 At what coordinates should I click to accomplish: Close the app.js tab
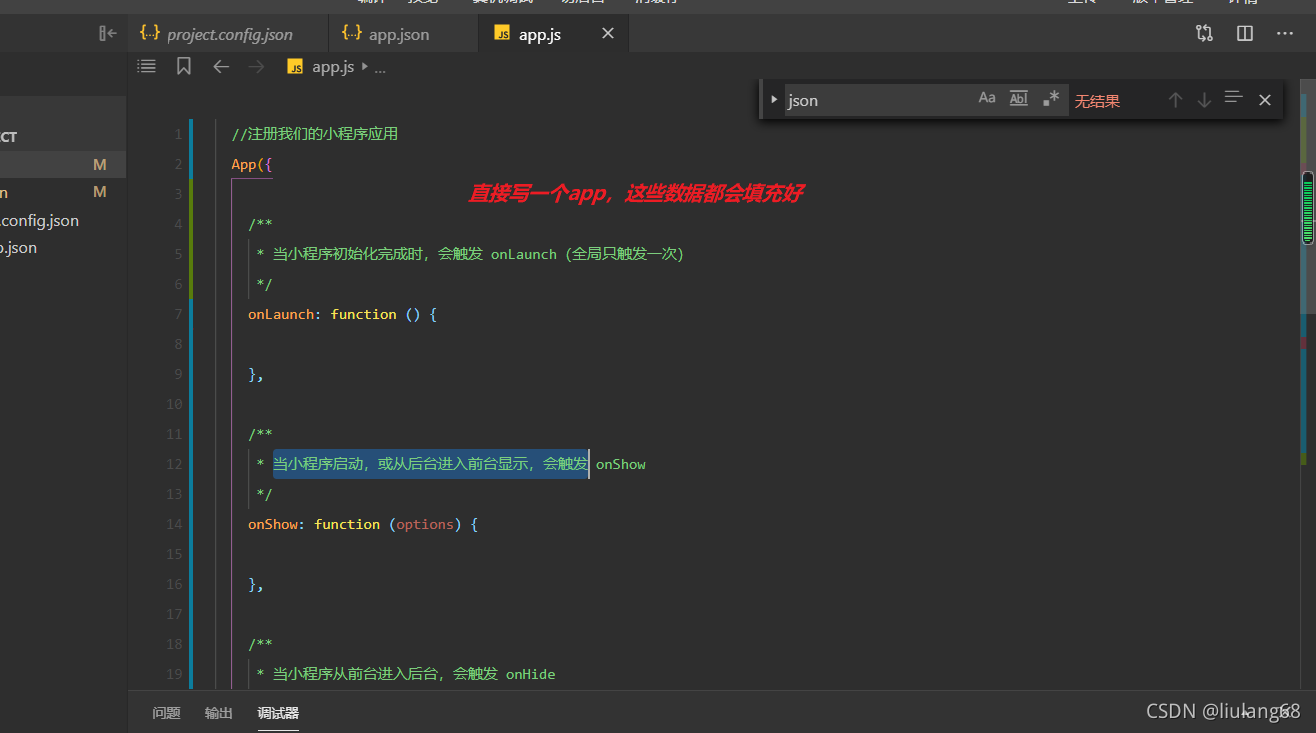click(x=608, y=34)
